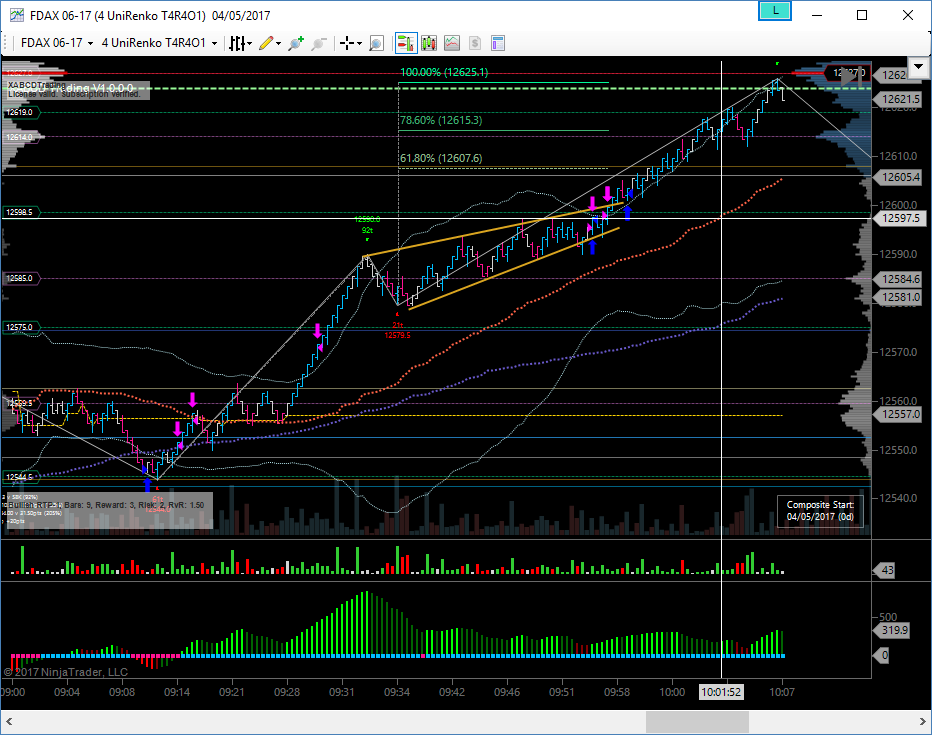Select the 78.60% (12615.3) Fibonacci label

440,120
